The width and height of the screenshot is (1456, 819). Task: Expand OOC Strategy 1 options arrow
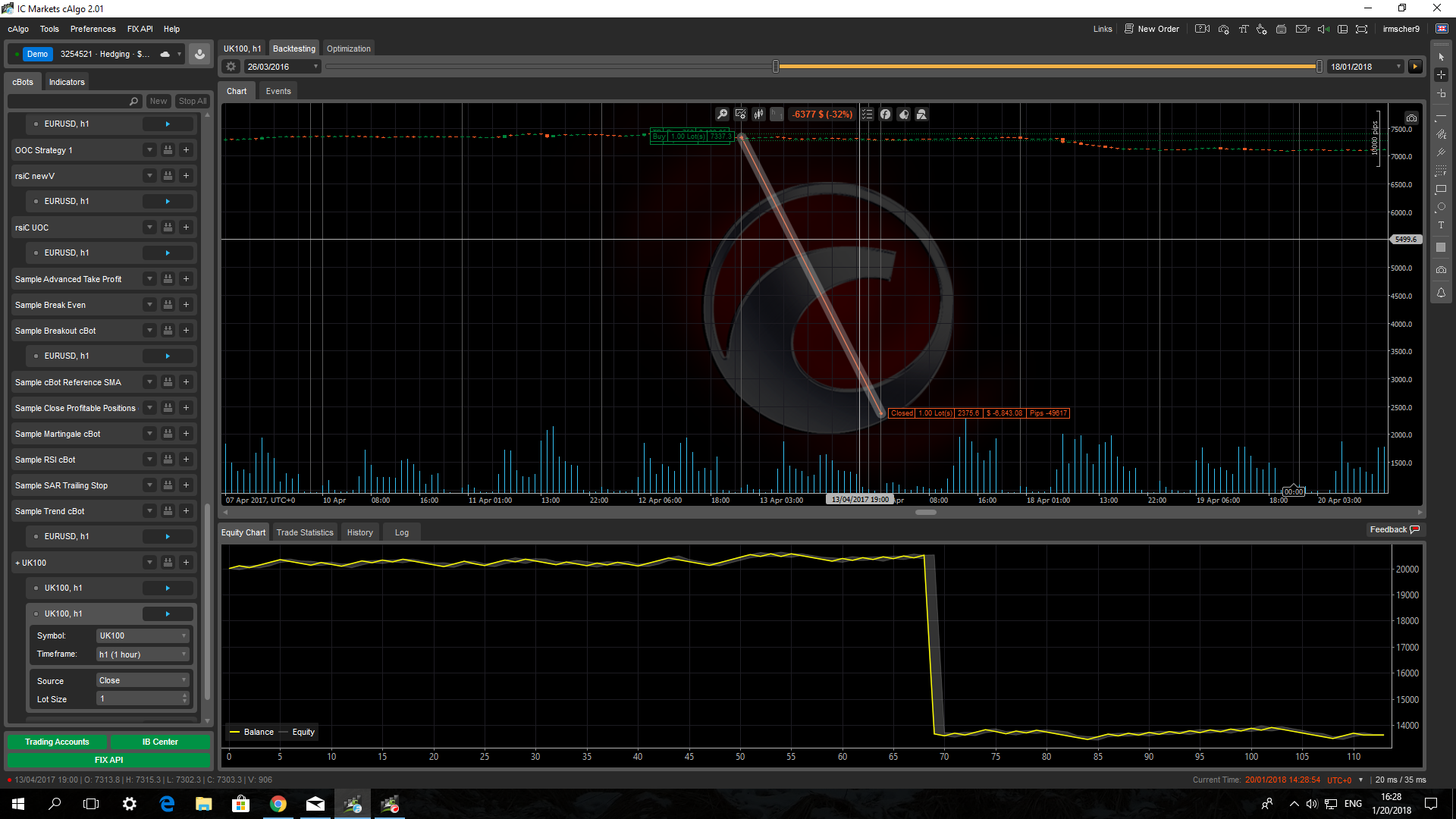click(149, 150)
